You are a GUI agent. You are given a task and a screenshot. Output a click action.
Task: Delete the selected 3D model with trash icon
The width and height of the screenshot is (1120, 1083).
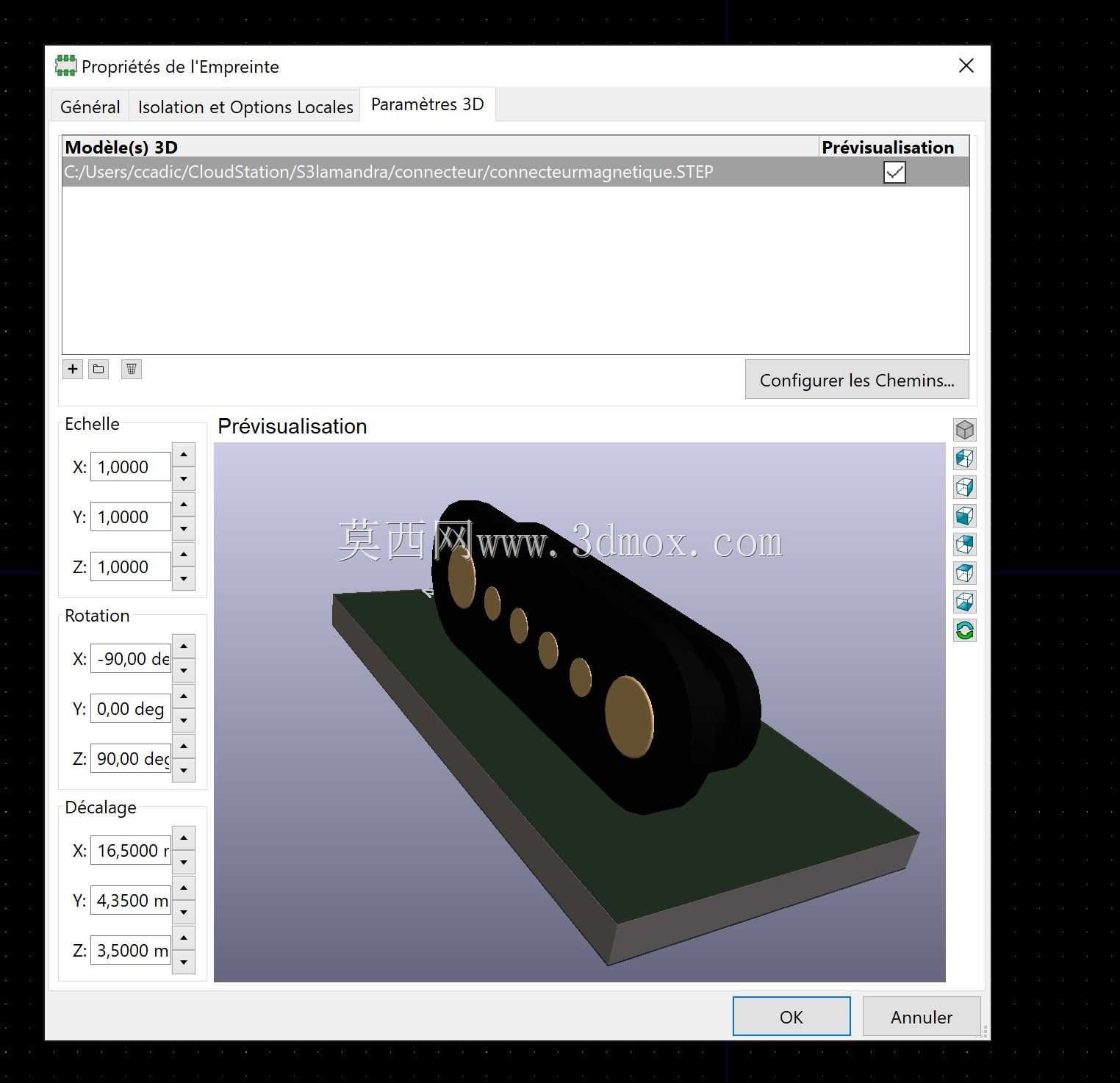pos(131,369)
